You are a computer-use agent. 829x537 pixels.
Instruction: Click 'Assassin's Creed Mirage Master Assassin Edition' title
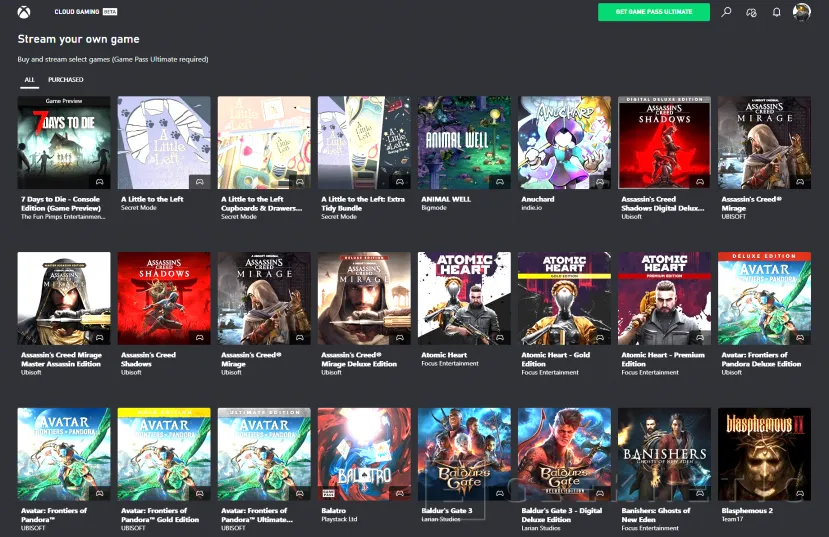[61, 359]
